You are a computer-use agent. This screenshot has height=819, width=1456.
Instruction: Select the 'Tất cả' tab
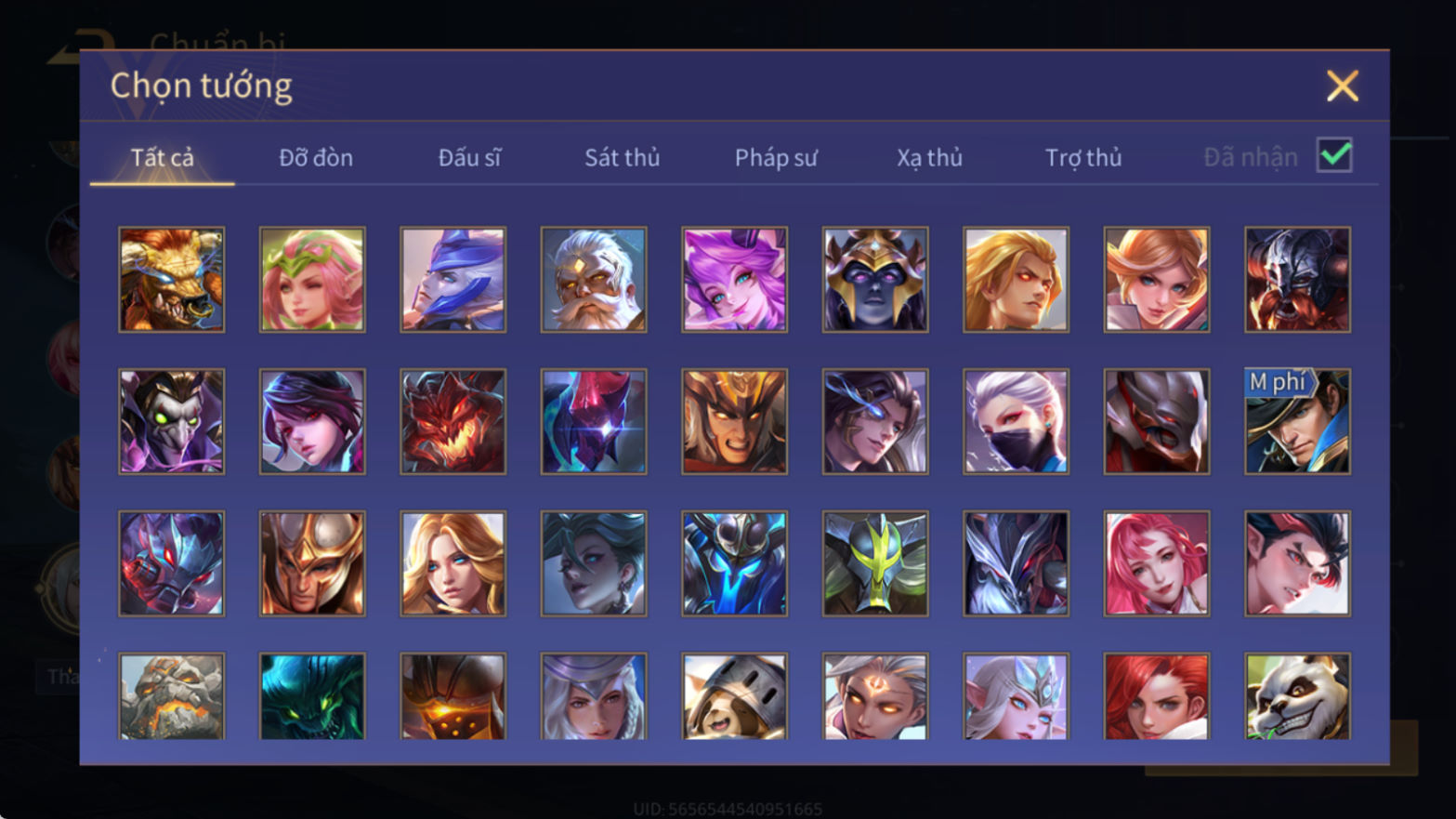click(x=163, y=158)
